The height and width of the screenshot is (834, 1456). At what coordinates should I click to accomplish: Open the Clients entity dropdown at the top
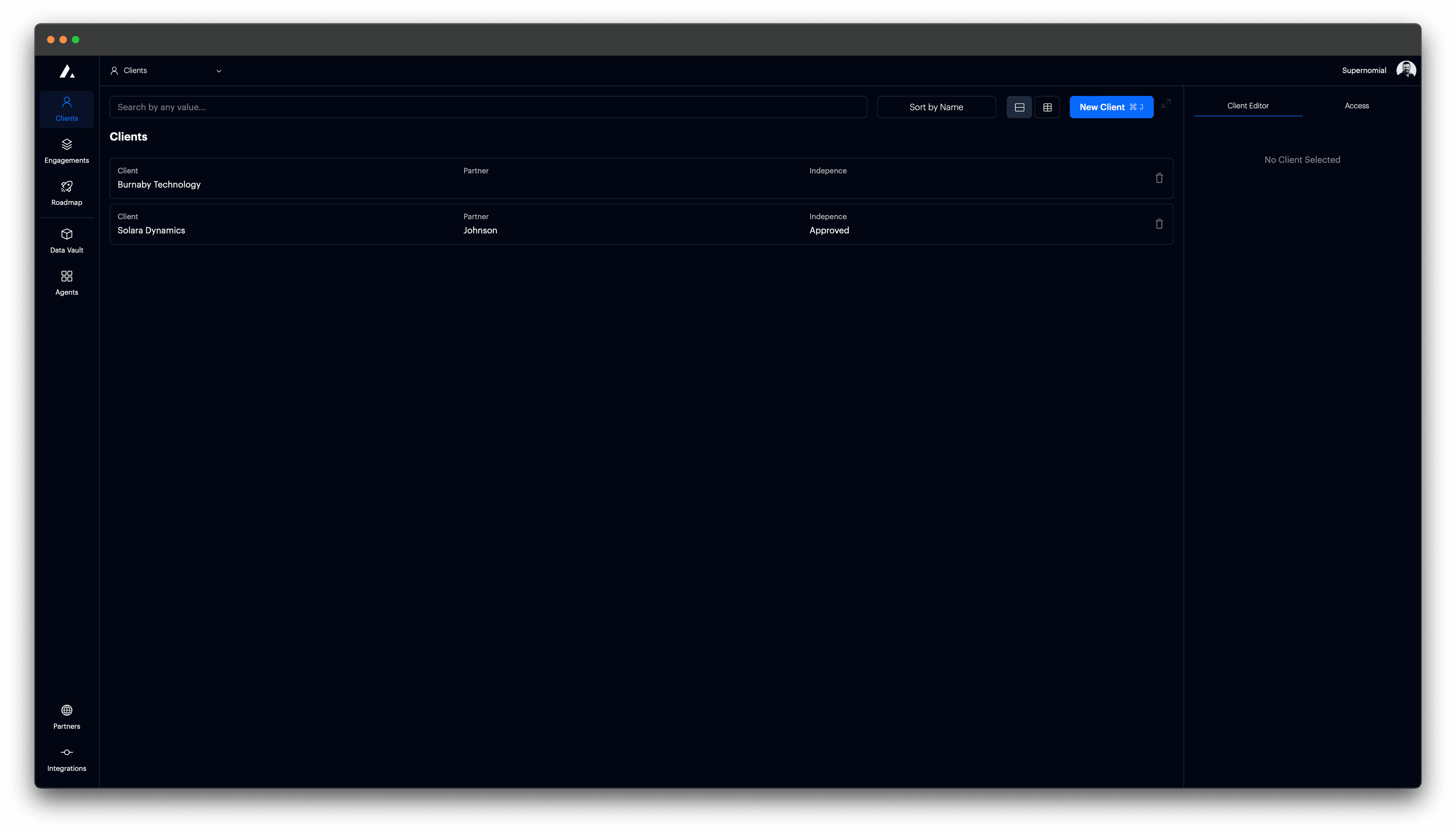166,71
